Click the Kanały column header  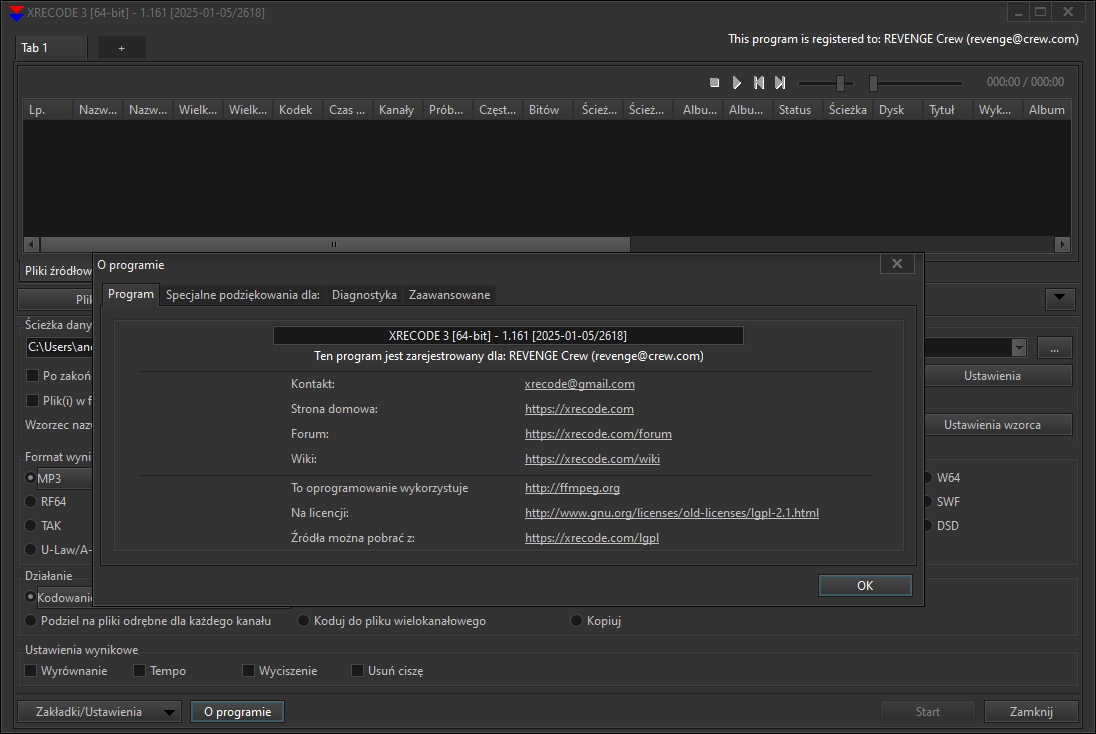click(x=398, y=110)
